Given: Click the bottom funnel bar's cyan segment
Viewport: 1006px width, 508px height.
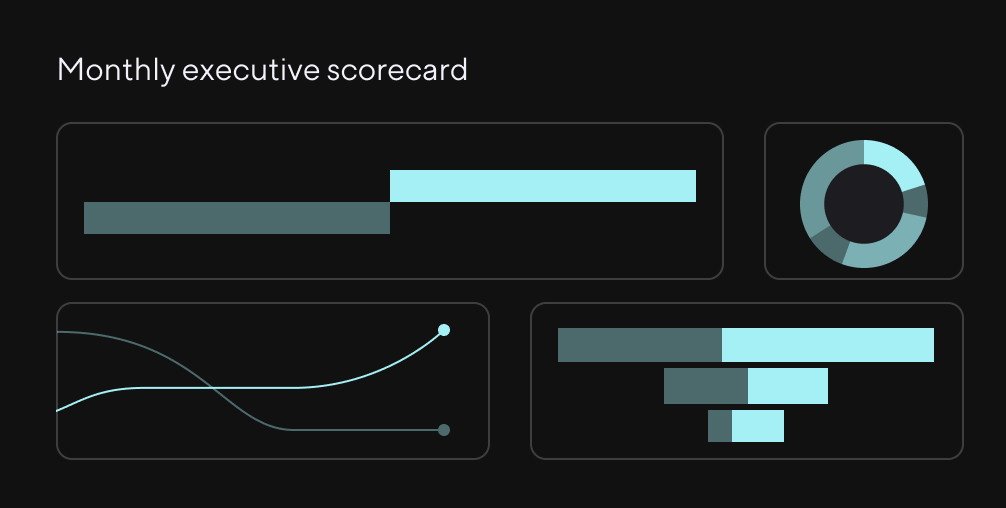Looking at the screenshot, I should pyautogui.click(x=757, y=426).
